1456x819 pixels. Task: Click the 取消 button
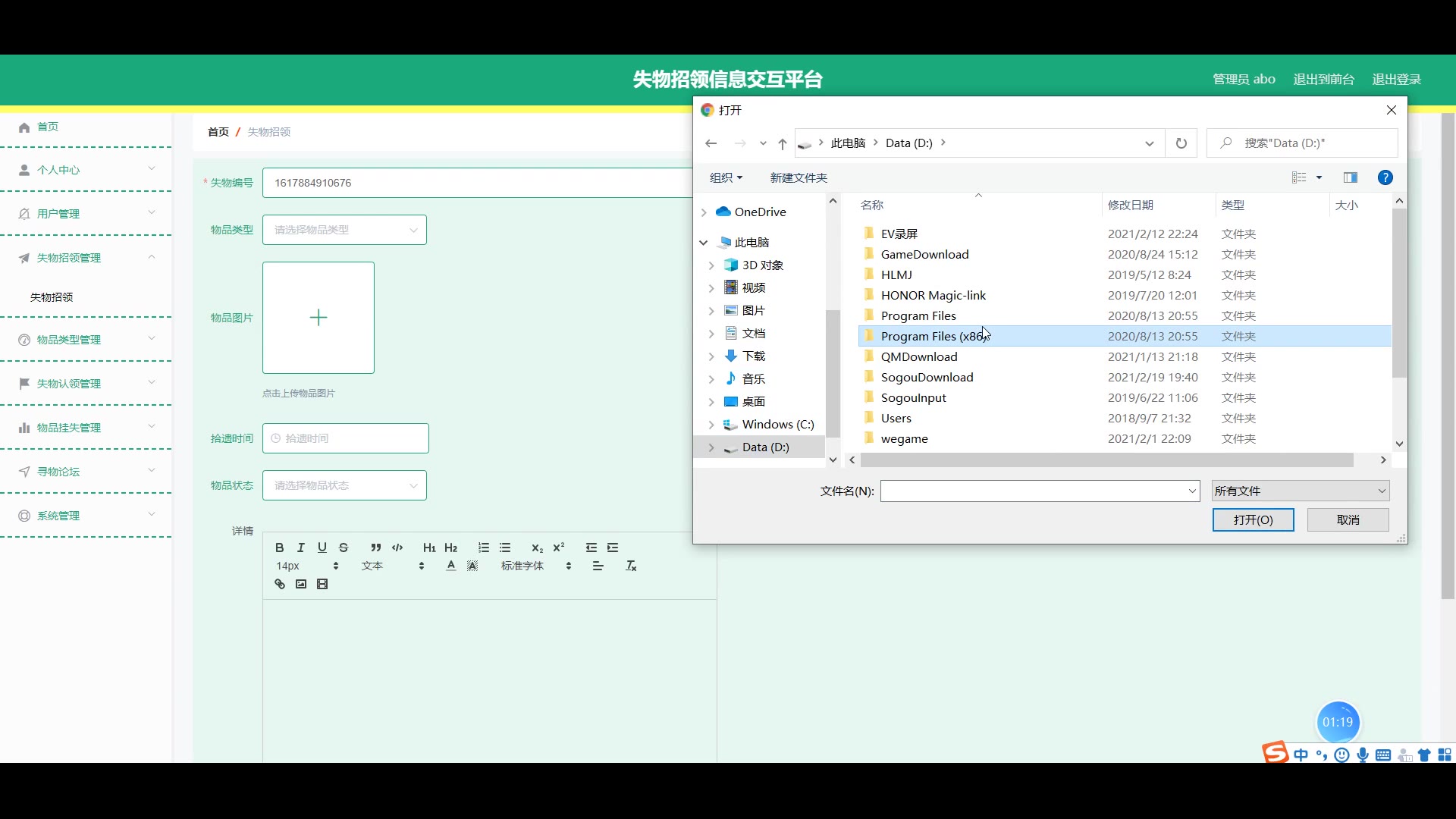click(x=1348, y=519)
